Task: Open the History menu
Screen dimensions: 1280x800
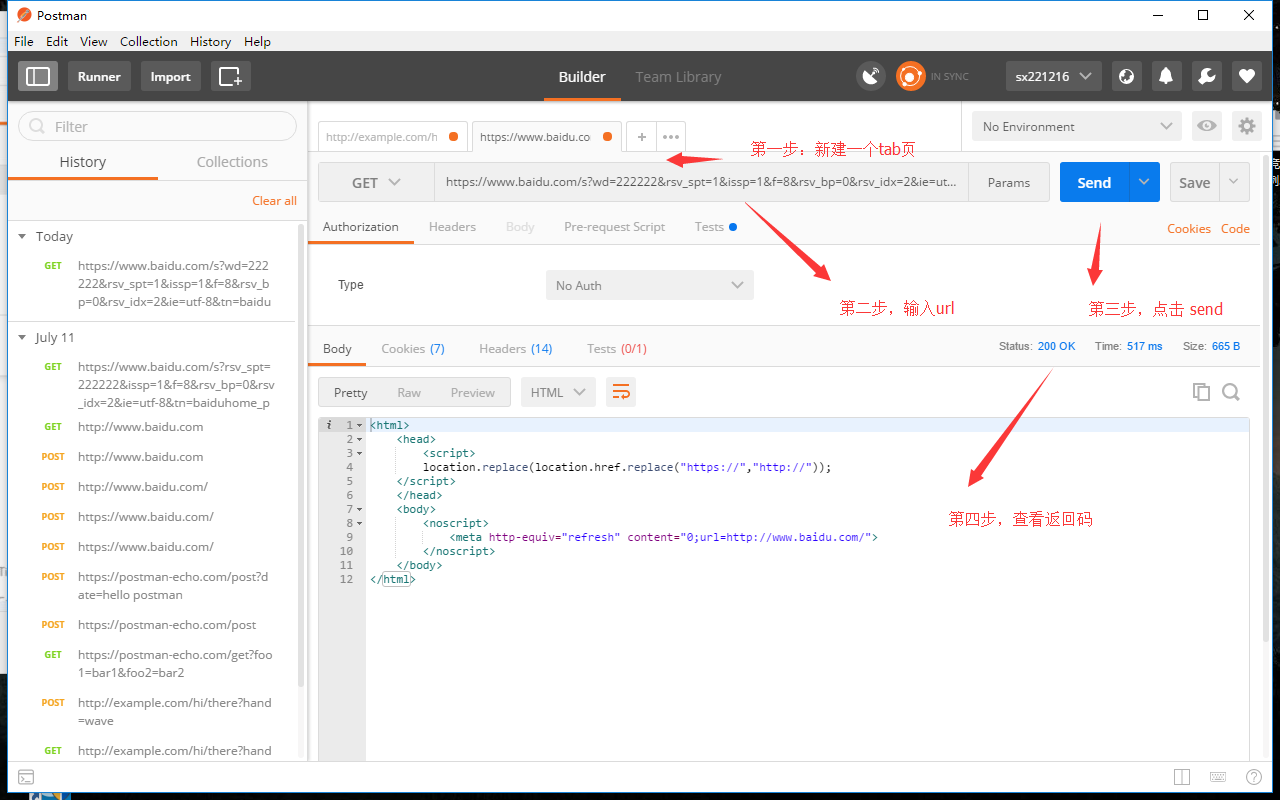Action: (210, 41)
